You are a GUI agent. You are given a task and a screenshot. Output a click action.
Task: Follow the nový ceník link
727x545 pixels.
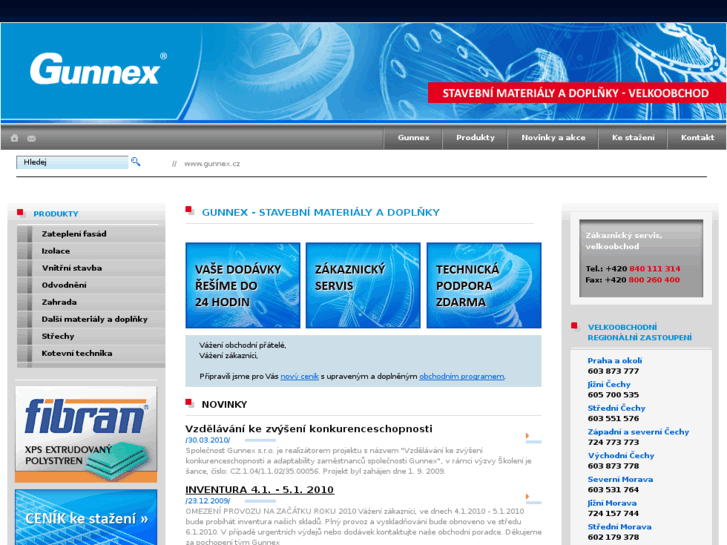click(x=300, y=376)
